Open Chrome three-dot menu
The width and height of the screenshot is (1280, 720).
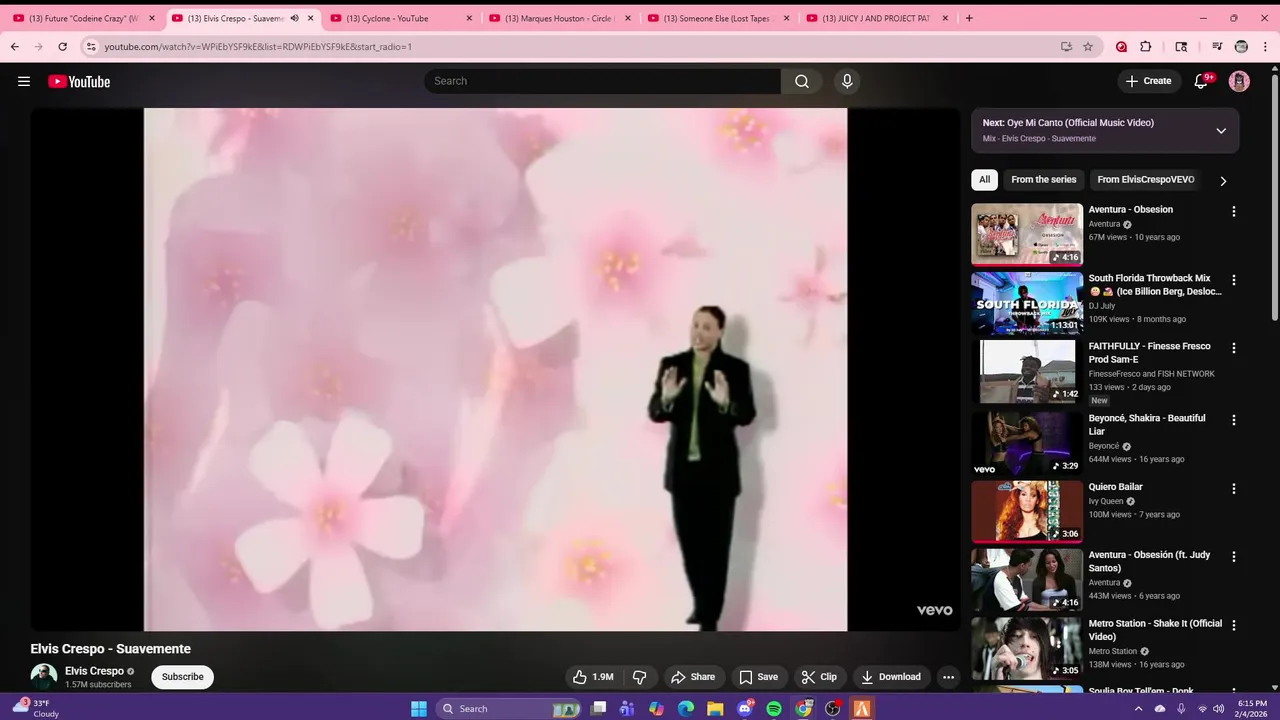pos(1266,46)
